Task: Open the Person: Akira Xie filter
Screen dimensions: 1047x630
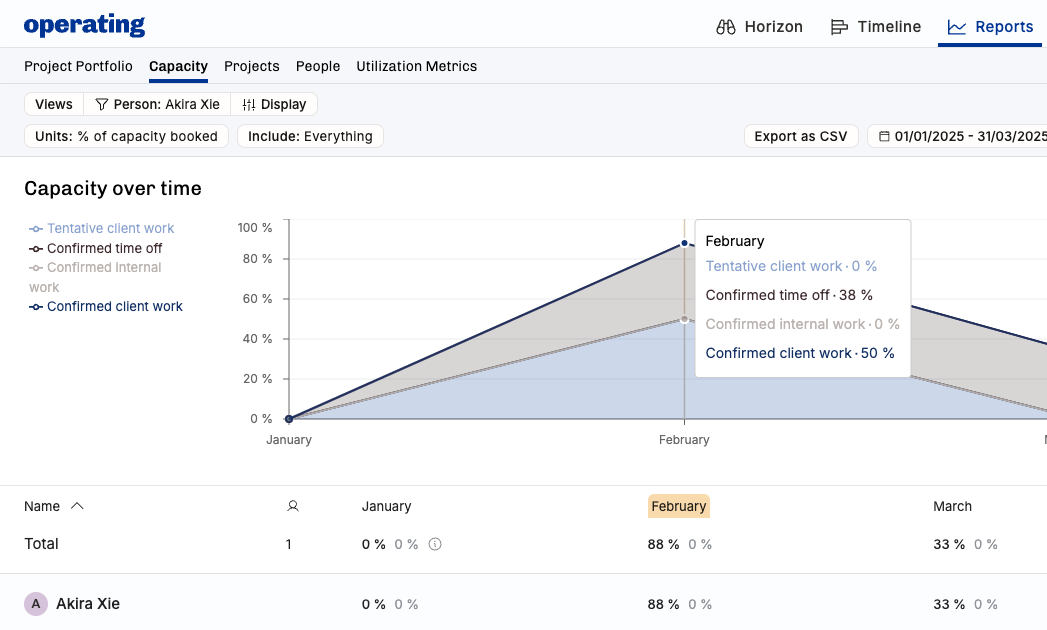Action: 157,105
